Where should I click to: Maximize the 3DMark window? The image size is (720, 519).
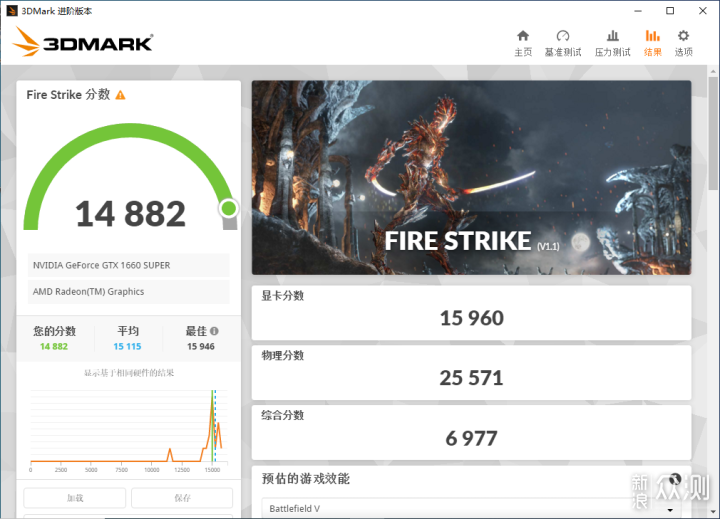click(670, 11)
